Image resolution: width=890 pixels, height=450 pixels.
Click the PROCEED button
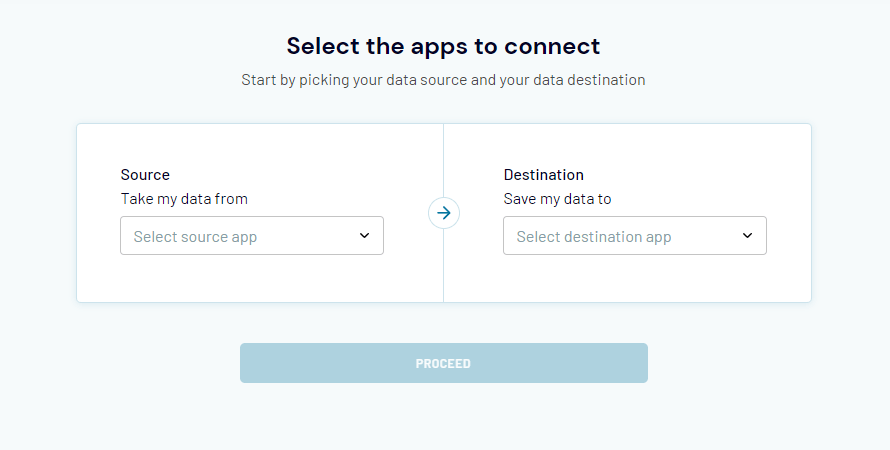pyautogui.click(x=444, y=363)
